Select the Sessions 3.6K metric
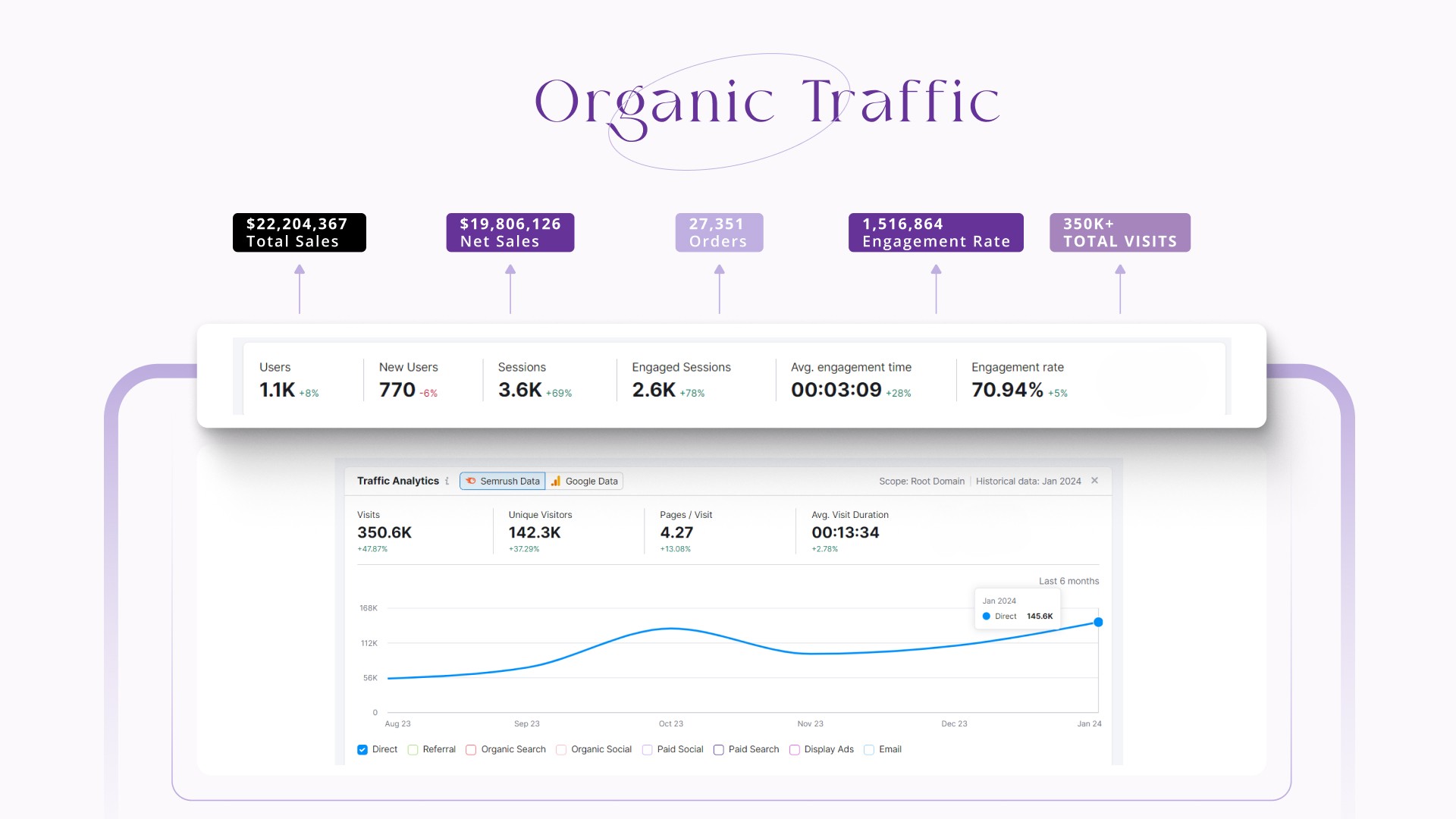1456x819 pixels. (x=535, y=380)
